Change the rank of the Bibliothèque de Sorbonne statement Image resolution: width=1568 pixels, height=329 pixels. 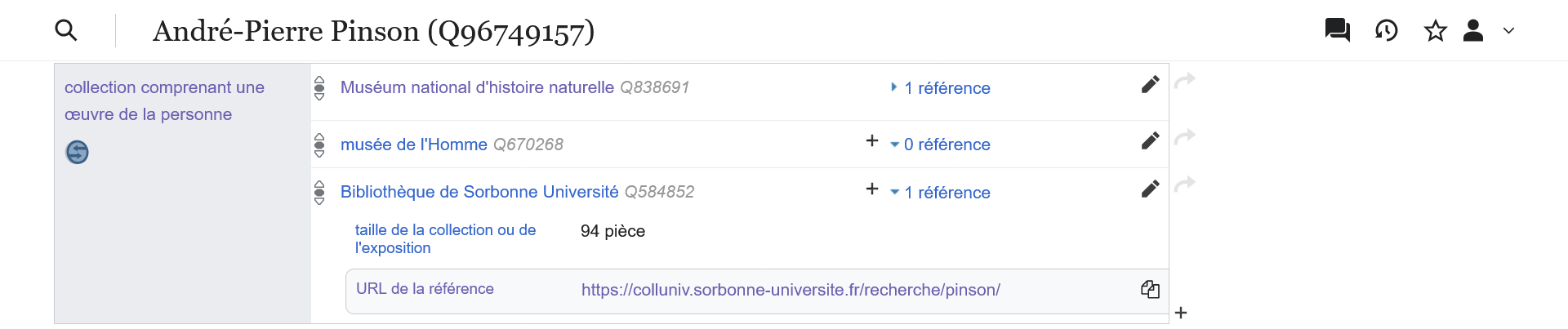(x=319, y=192)
